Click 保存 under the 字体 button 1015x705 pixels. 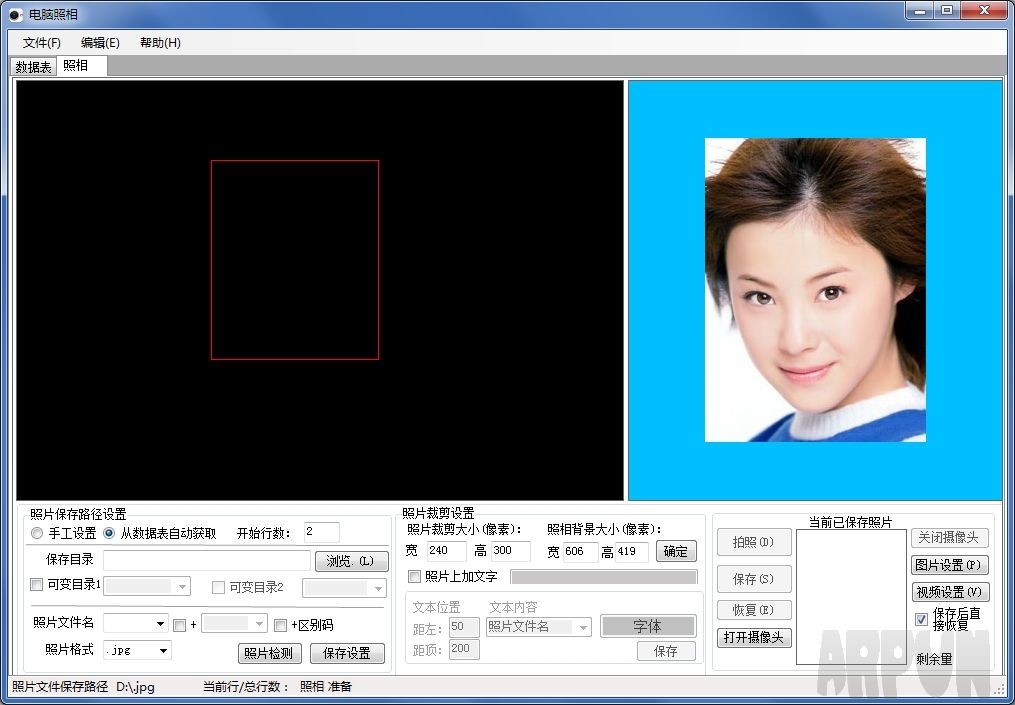666,651
